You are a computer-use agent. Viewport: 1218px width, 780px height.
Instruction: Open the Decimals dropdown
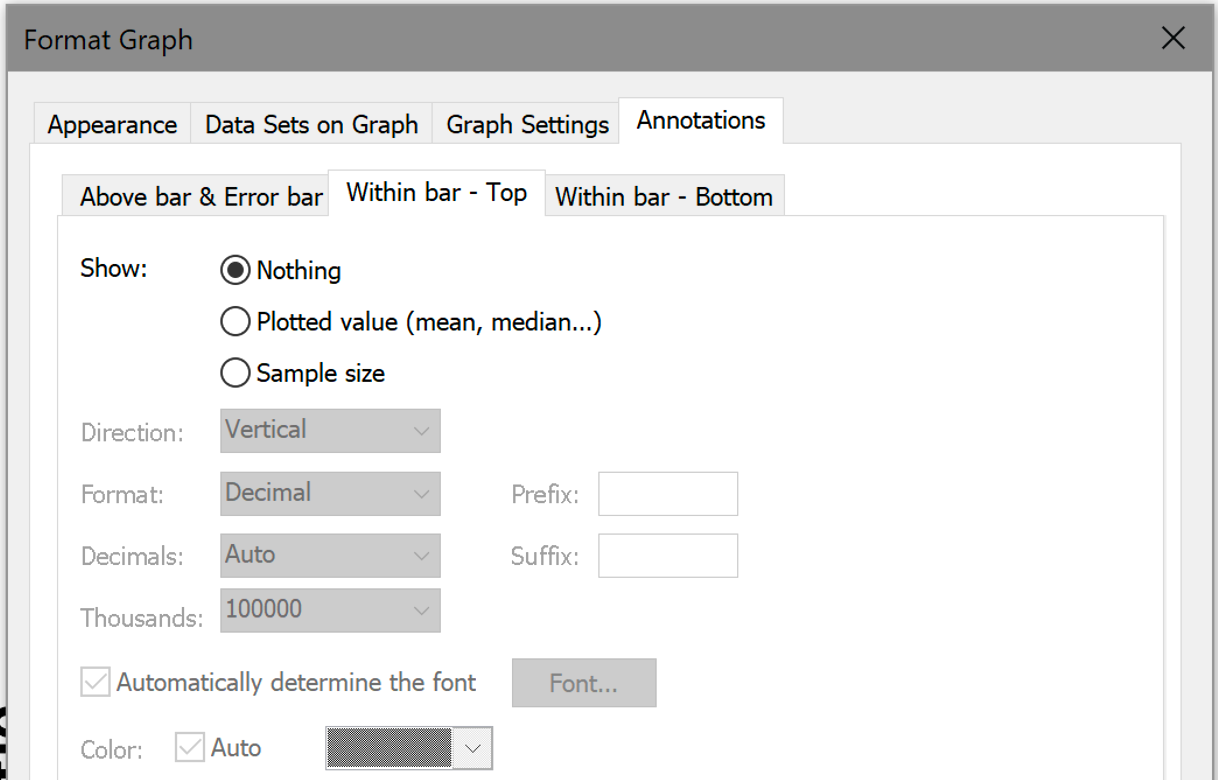tap(330, 555)
